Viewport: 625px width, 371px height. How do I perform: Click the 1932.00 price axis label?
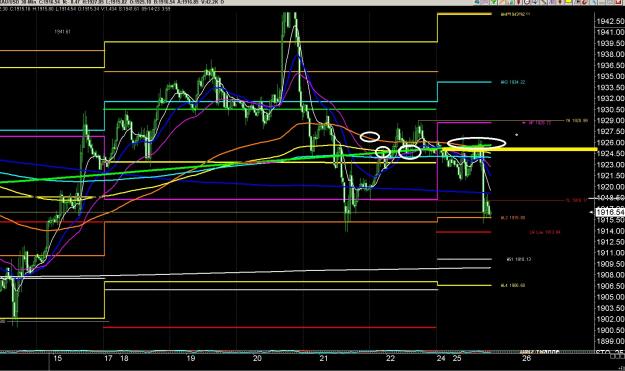pos(610,98)
